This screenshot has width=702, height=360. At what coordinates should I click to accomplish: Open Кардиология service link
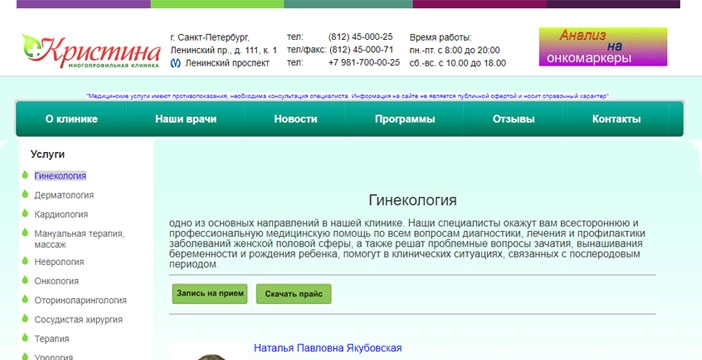tap(61, 214)
